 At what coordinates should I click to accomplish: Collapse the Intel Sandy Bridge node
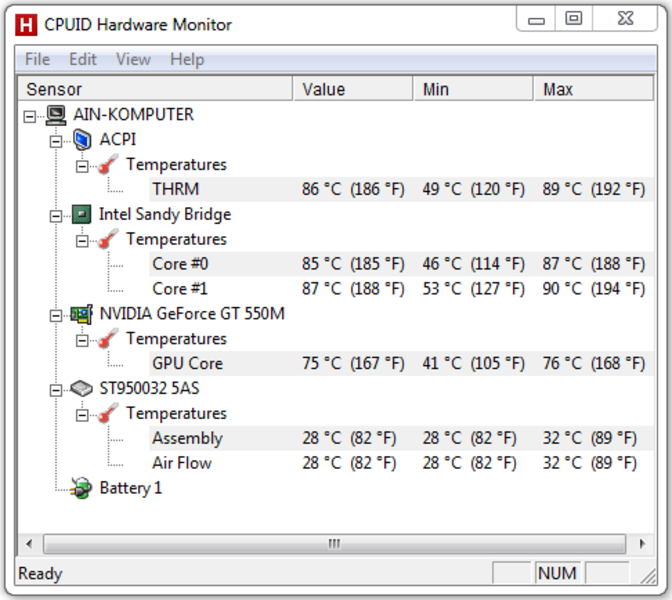[x=56, y=216]
